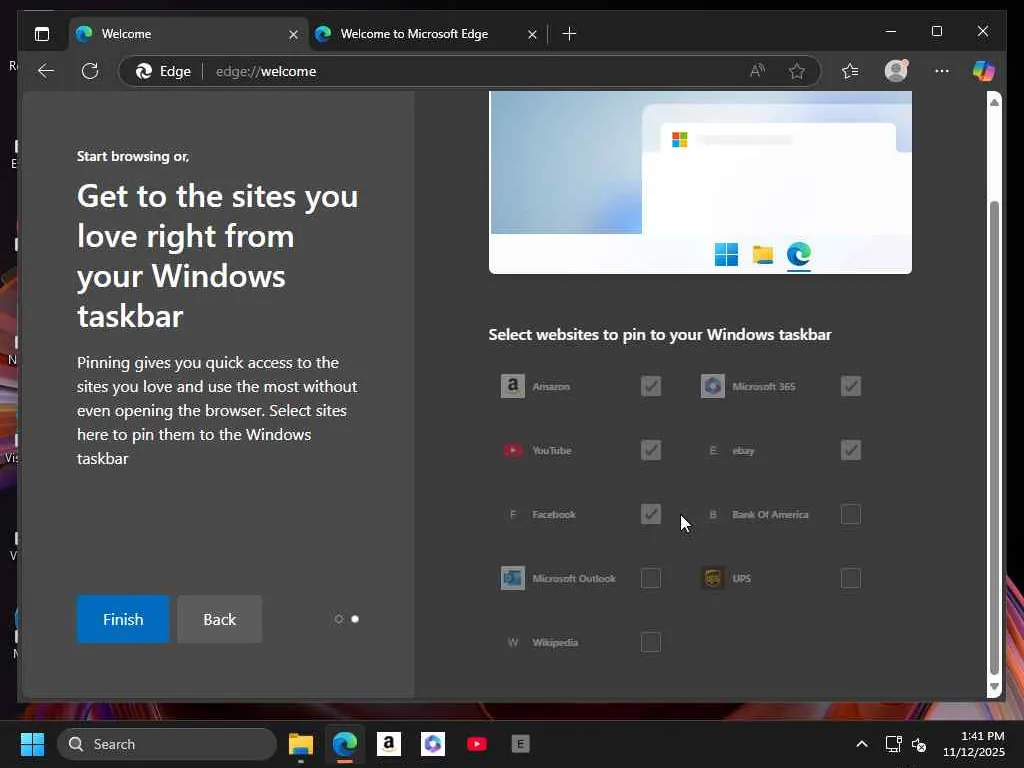Click the Amazon site icon in list
This screenshot has height=768, width=1024.
click(x=513, y=386)
